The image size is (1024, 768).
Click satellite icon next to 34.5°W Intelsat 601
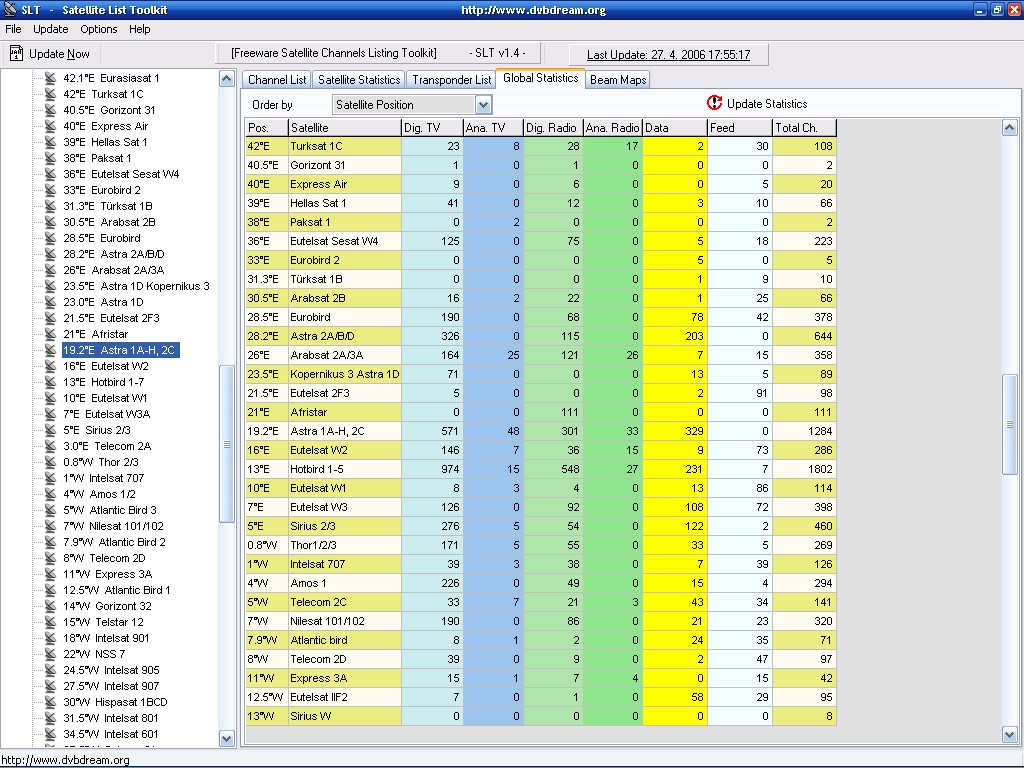point(50,734)
